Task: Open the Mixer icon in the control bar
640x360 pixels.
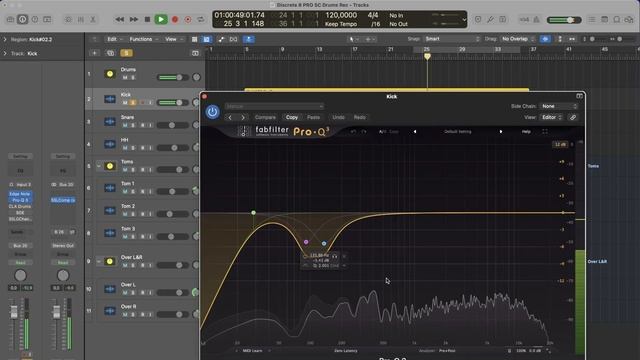Action: (81, 19)
